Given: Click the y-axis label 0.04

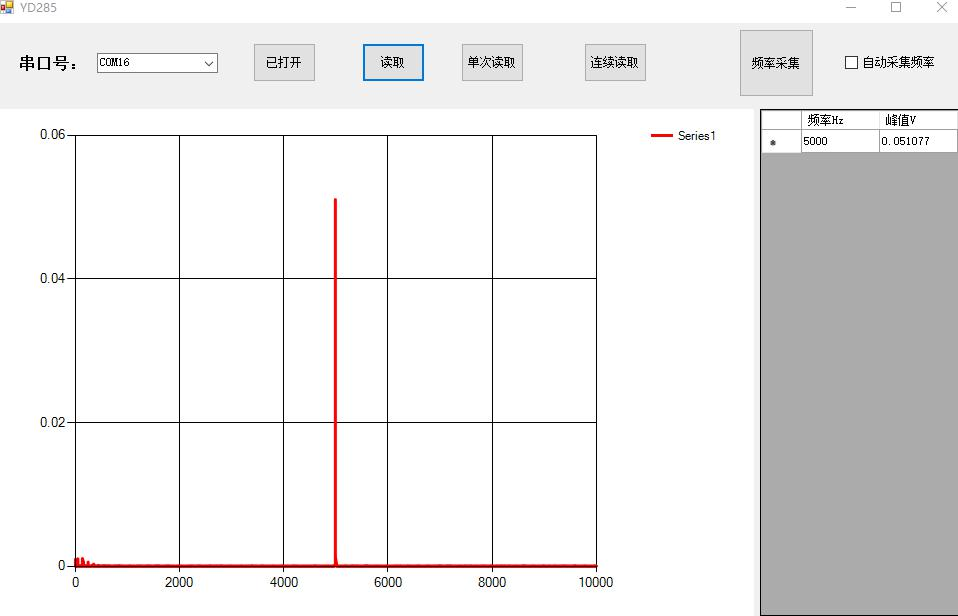Looking at the screenshot, I should (x=53, y=279).
